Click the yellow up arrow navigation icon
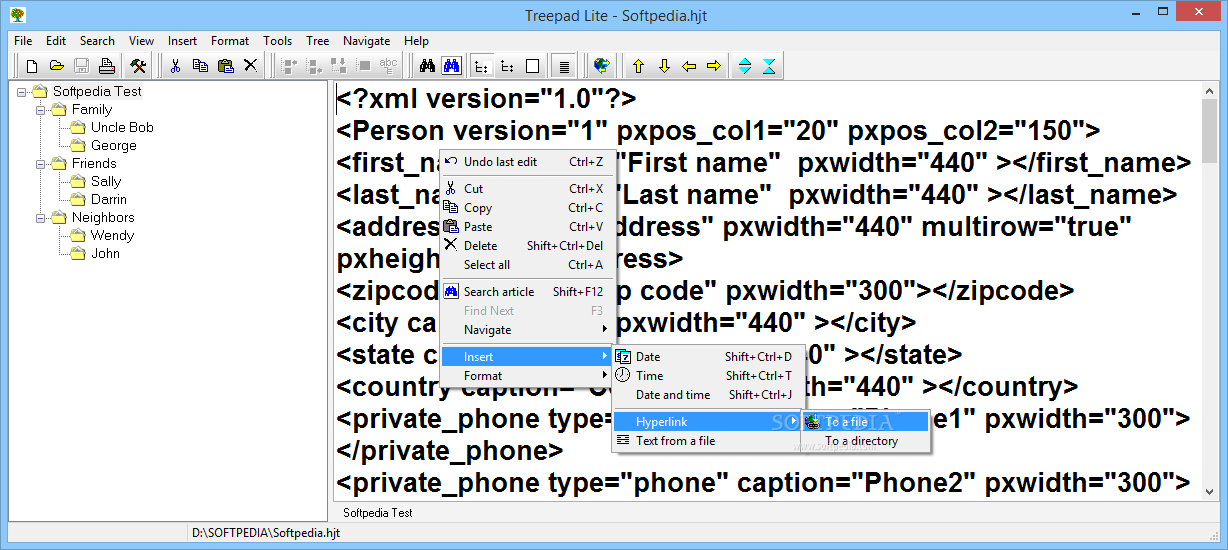This screenshot has height=550, width=1228. pyautogui.click(x=638, y=66)
